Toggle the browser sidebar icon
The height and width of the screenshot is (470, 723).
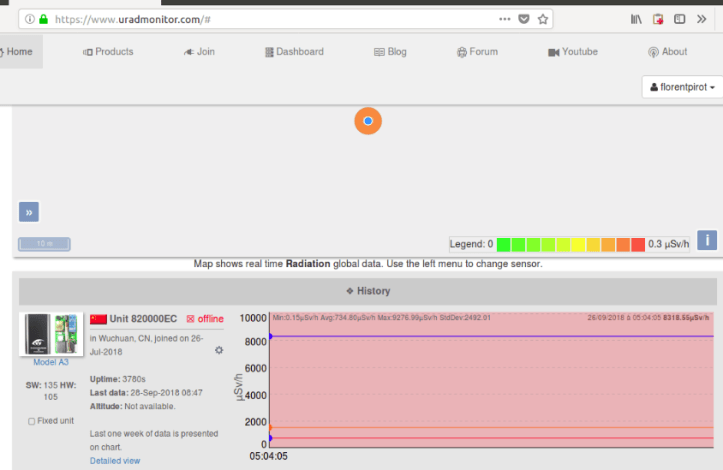pos(680,19)
